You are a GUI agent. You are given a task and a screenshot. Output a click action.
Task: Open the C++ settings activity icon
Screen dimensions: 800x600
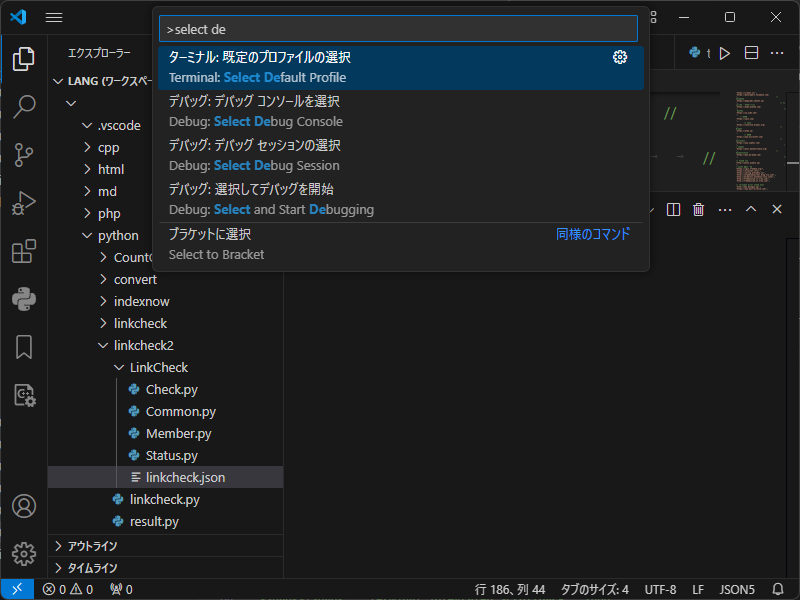[x=23, y=395]
